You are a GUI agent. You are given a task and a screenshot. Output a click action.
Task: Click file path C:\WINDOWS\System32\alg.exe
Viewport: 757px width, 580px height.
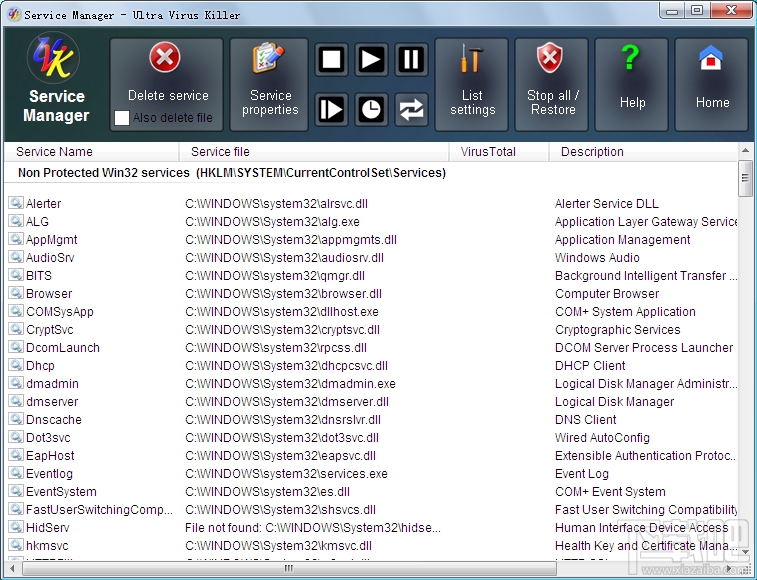(272, 222)
